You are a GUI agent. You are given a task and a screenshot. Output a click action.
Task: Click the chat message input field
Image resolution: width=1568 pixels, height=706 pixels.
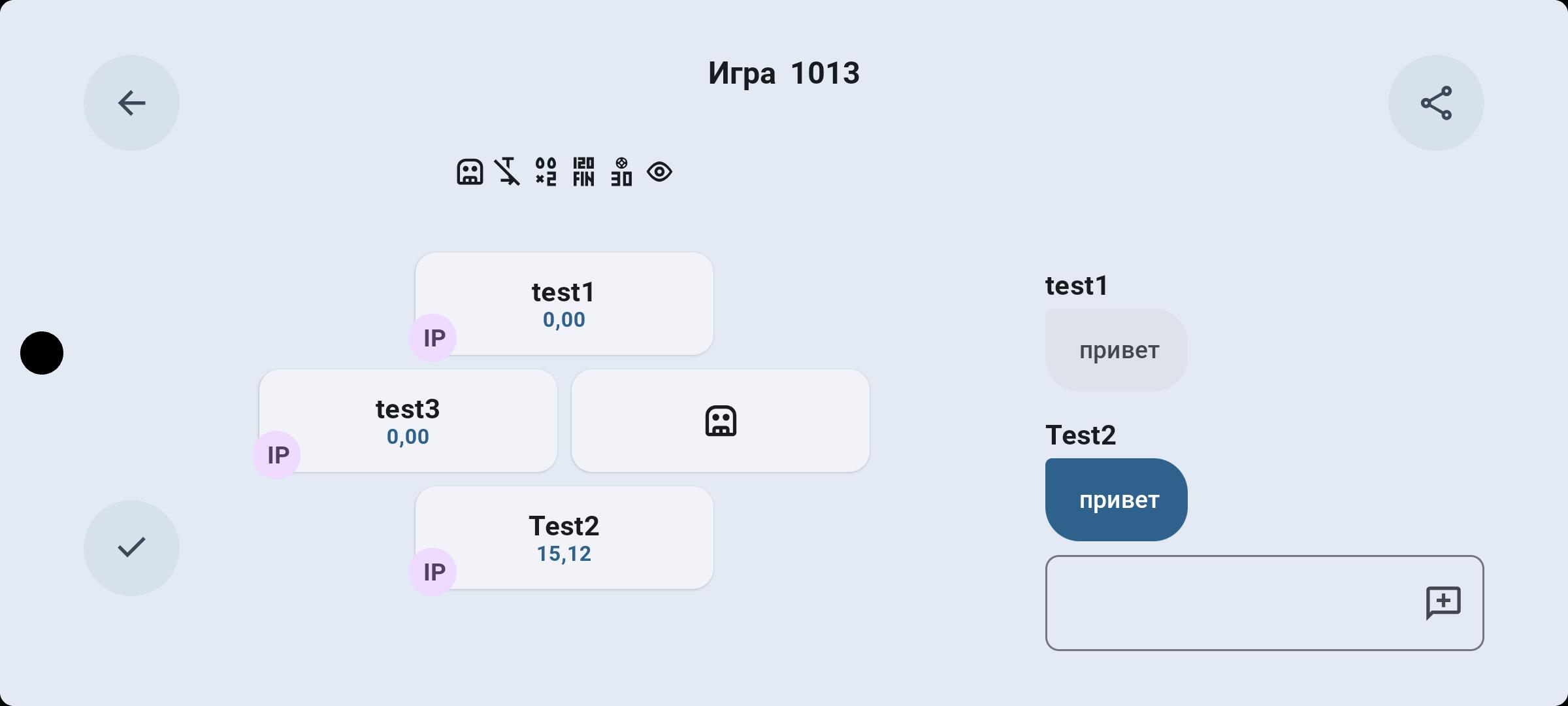[x=1265, y=603]
